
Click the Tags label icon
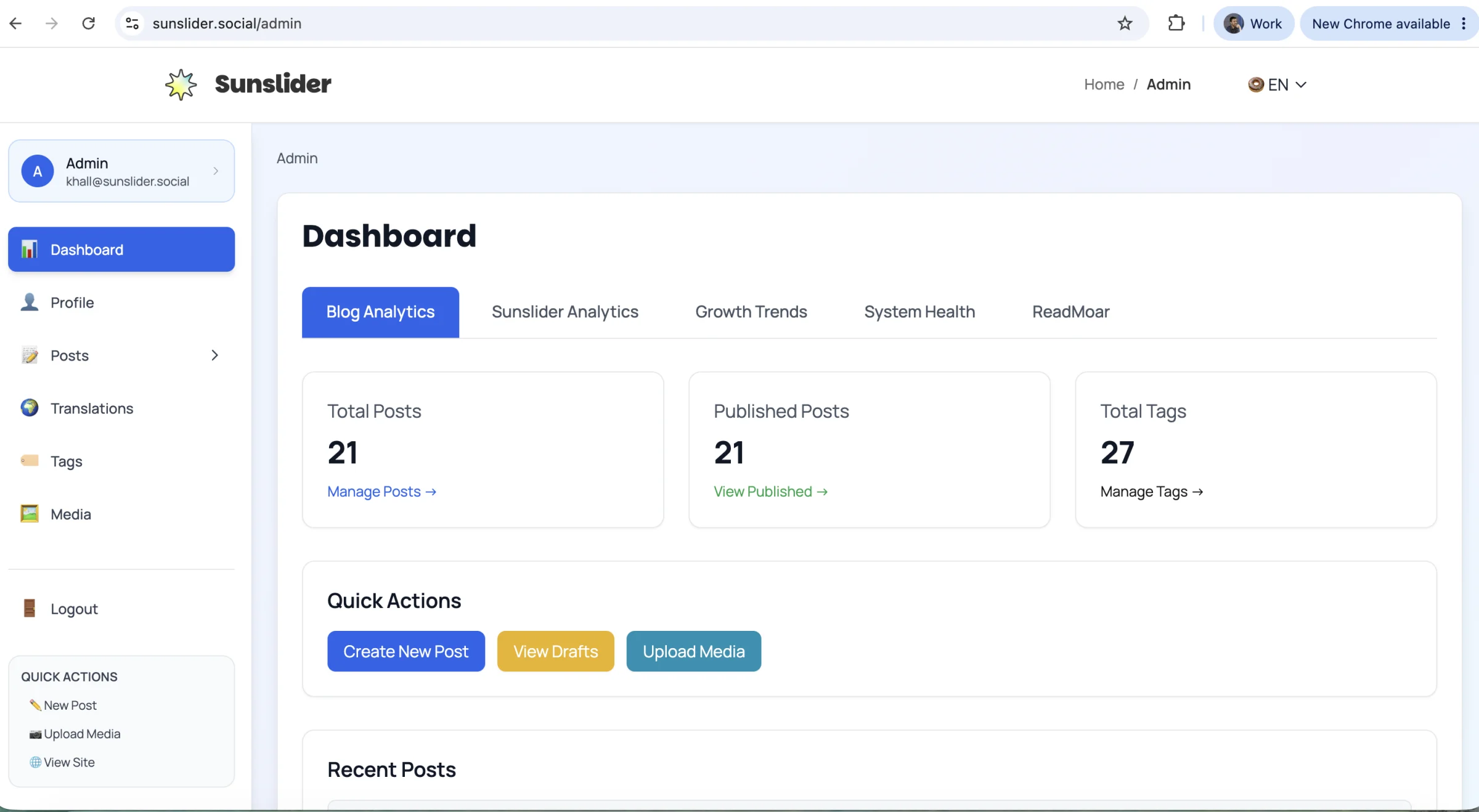tap(30, 460)
